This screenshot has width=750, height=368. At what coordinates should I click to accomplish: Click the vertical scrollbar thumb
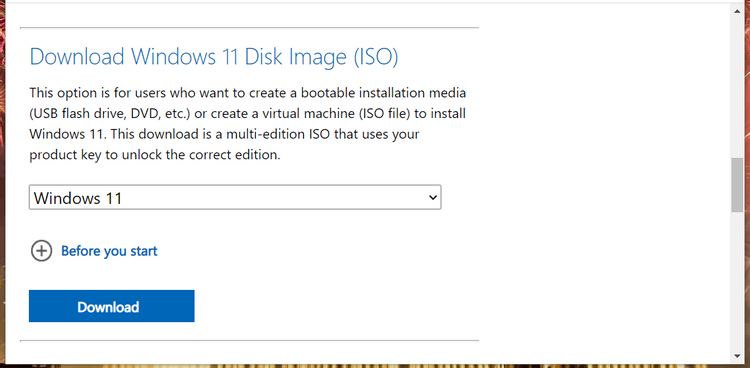pyautogui.click(x=737, y=185)
